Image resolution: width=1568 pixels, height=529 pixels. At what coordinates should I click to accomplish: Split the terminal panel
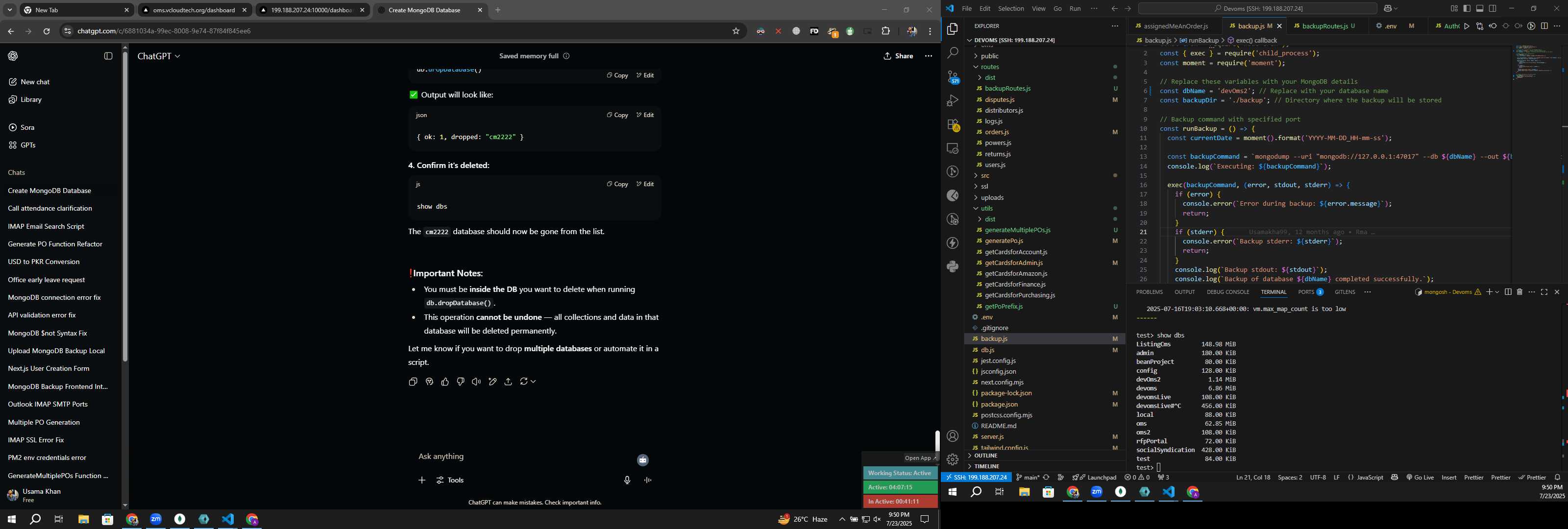(x=1508, y=292)
